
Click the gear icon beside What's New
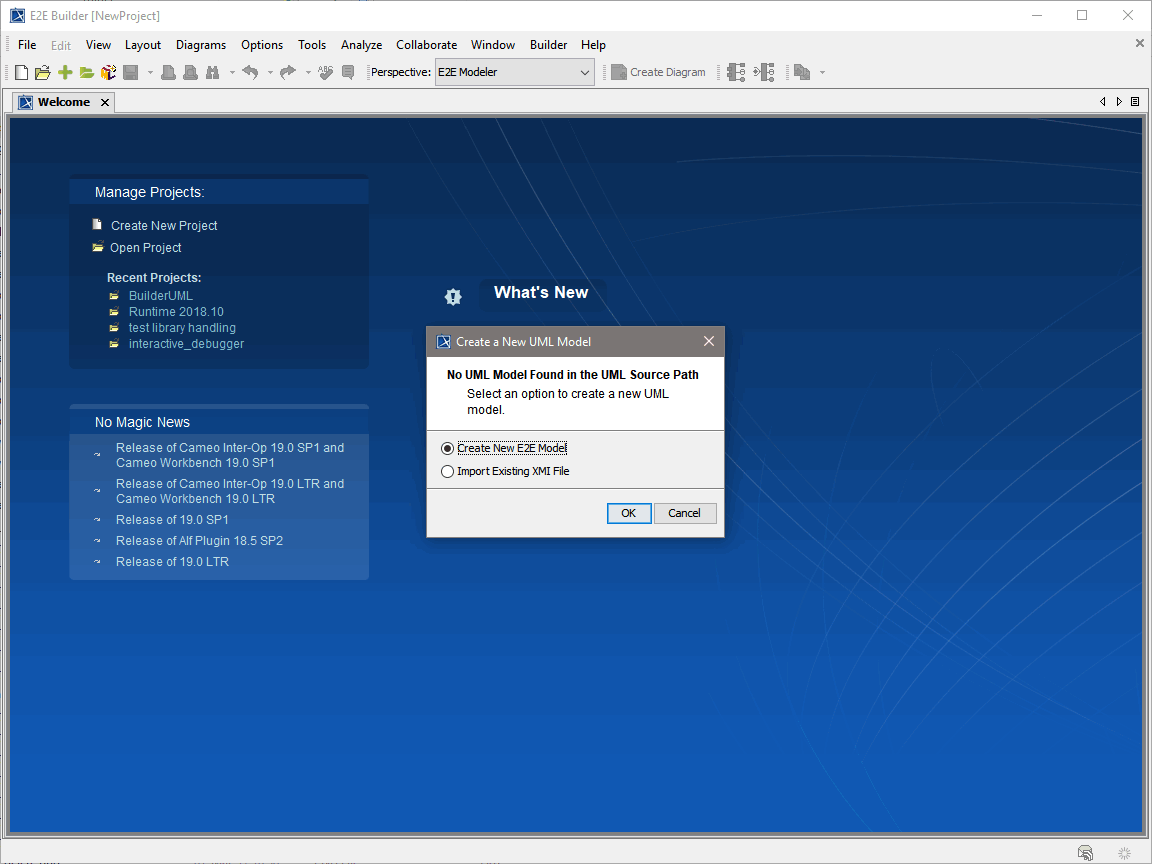(x=453, y=296)
